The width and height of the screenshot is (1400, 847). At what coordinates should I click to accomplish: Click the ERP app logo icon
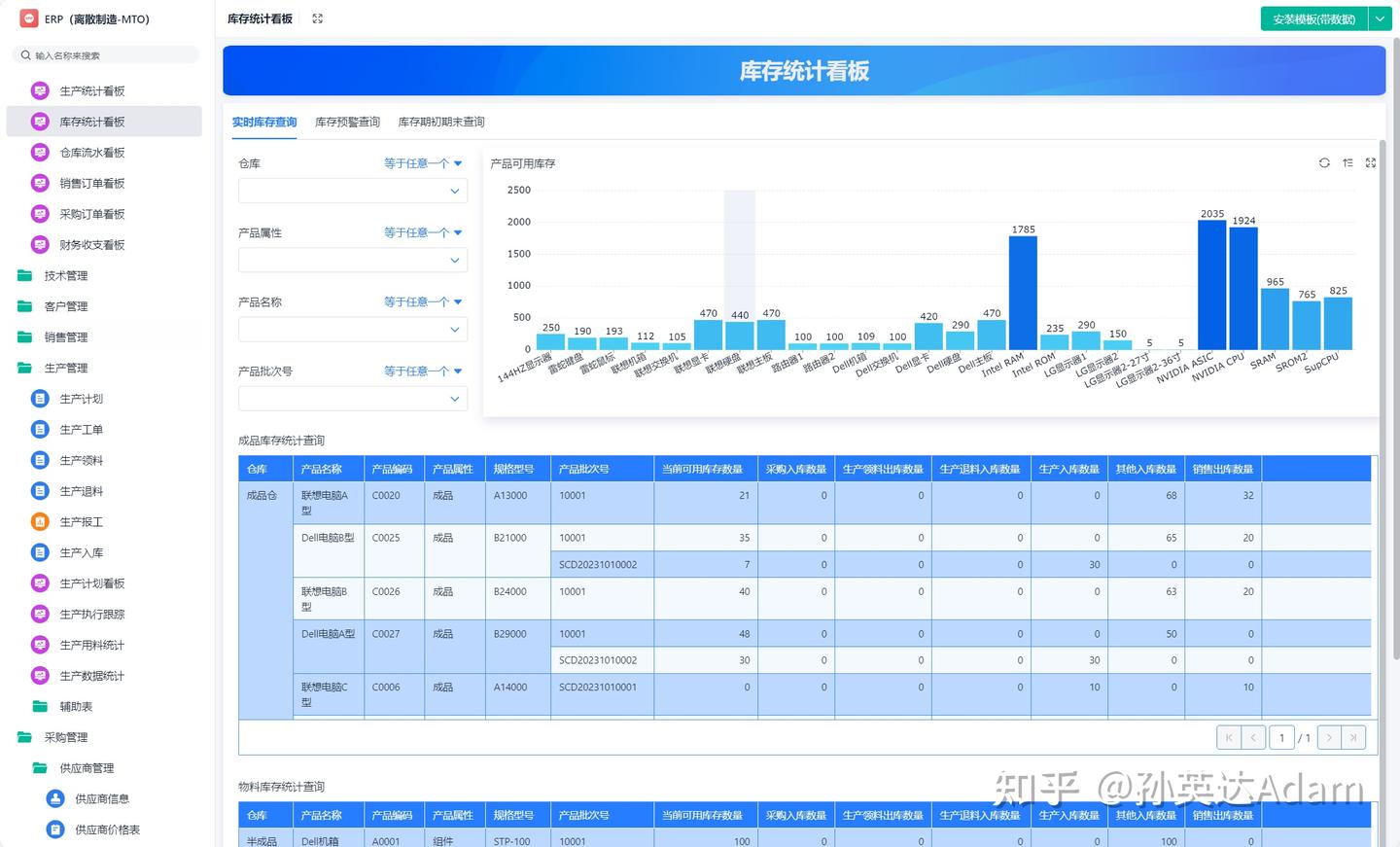29,18
